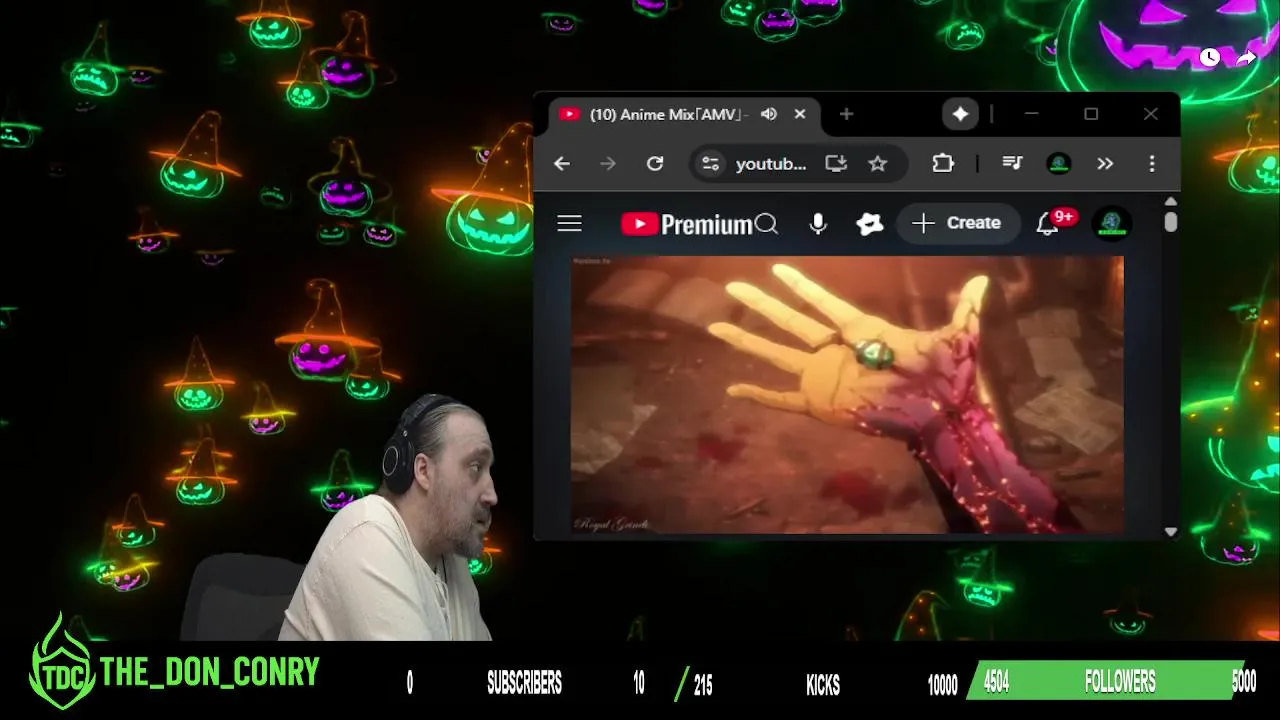Open the YouTube Ask/AI blob icon
Screen dimensions: 1280x720
[870, 223]
